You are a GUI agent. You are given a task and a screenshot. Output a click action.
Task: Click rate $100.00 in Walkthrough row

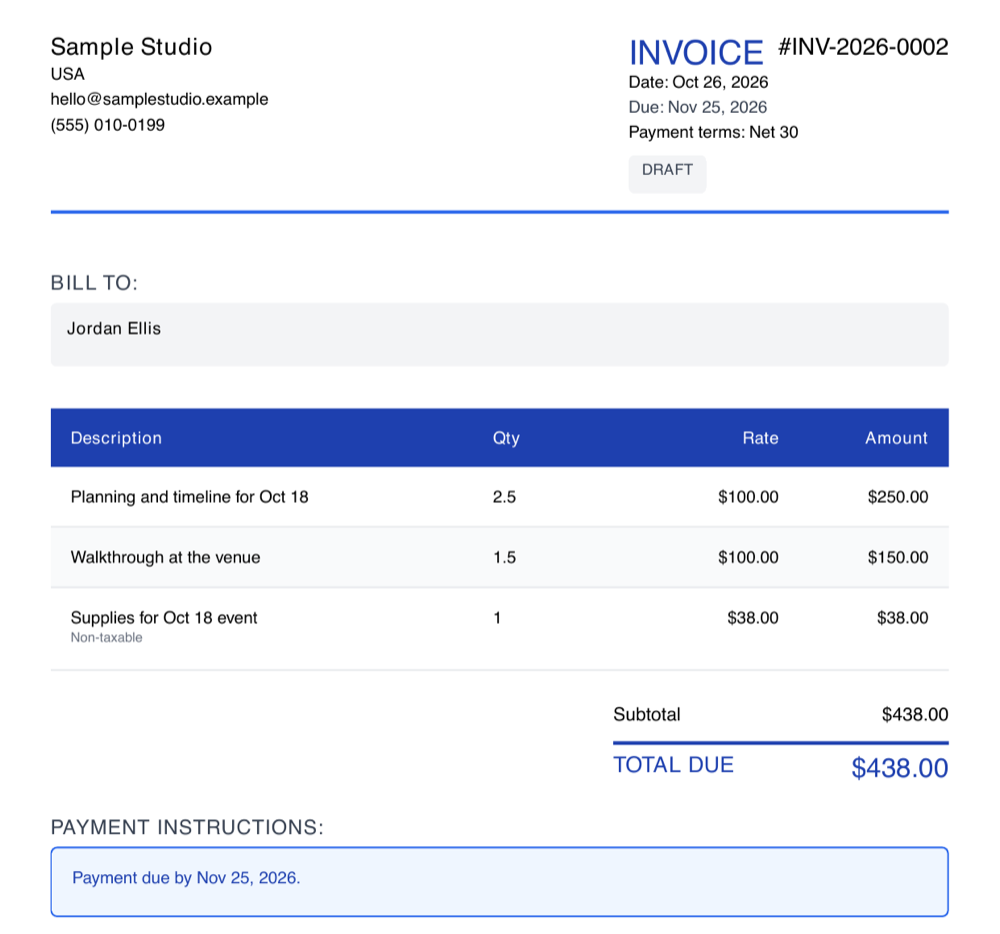[748, 557]
